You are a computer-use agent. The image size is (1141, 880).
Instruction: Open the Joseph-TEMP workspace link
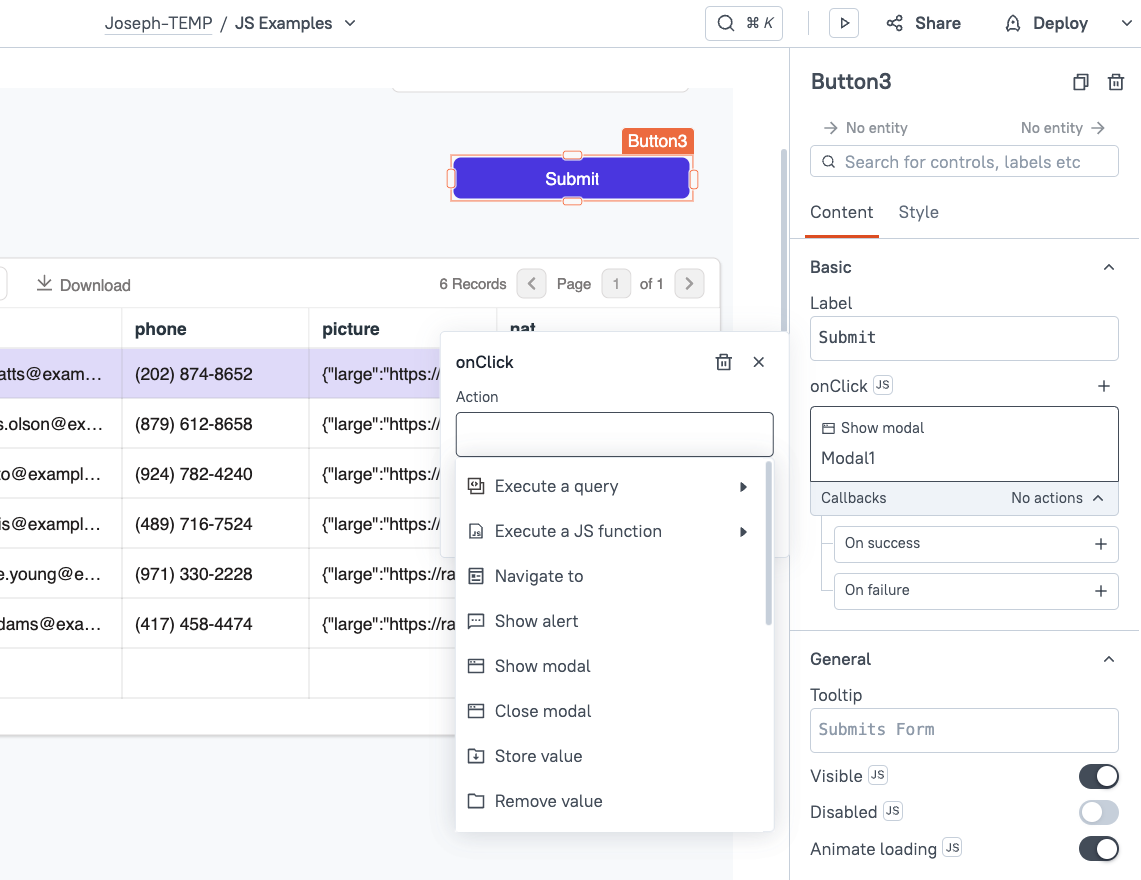coord(158,23)
